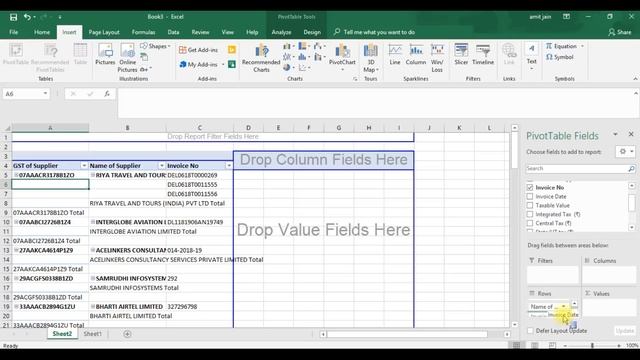Collapse the 07AAACR3178B1ZO group
The width and height of the screenshot is (640, 360).
16,175
